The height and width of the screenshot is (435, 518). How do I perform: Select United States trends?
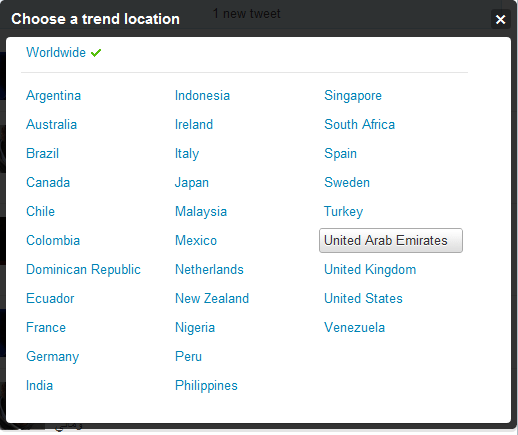pyautogui.click(x=363, y=298)
